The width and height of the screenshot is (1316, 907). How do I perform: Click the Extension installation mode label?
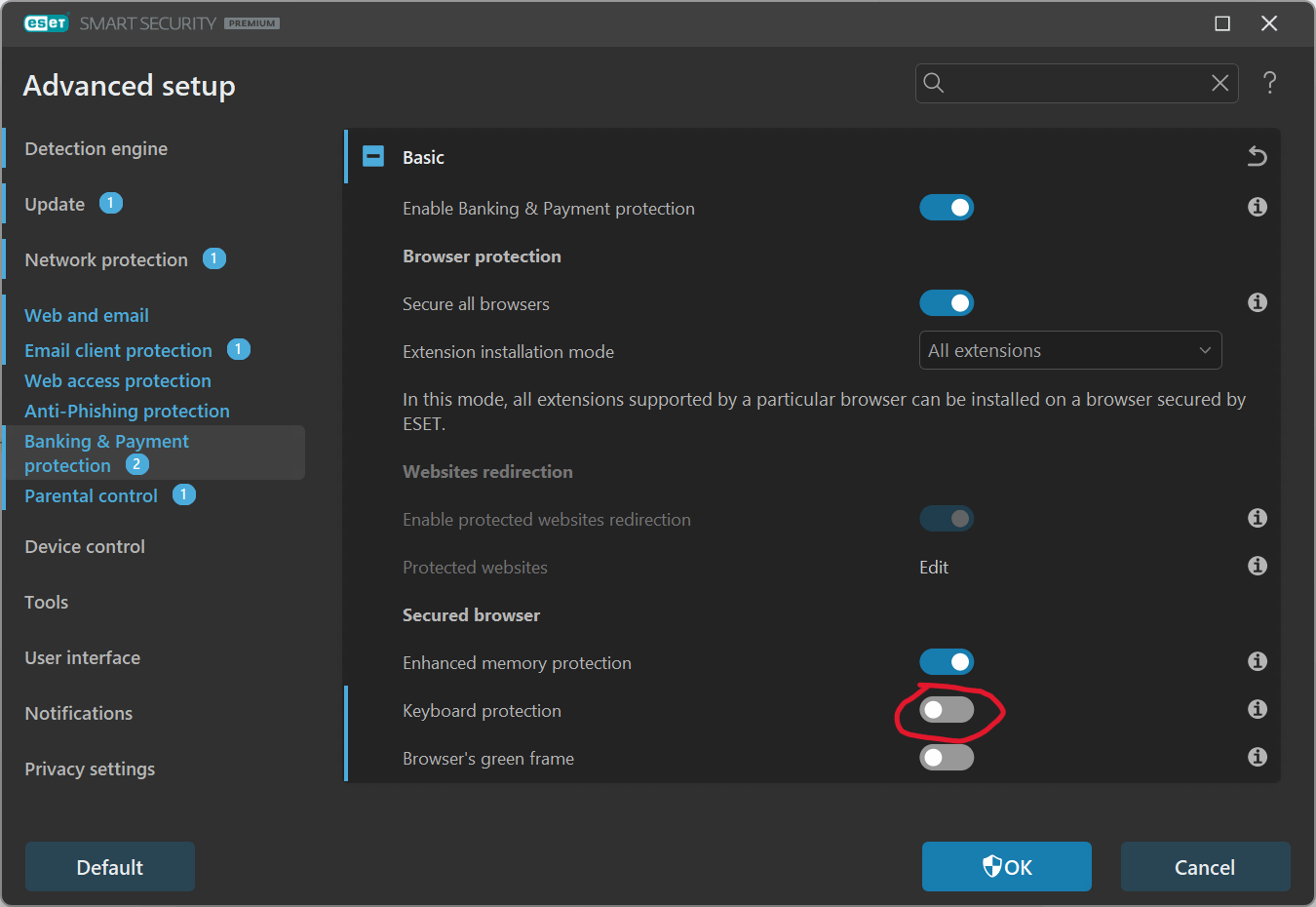tap(508, 351)
